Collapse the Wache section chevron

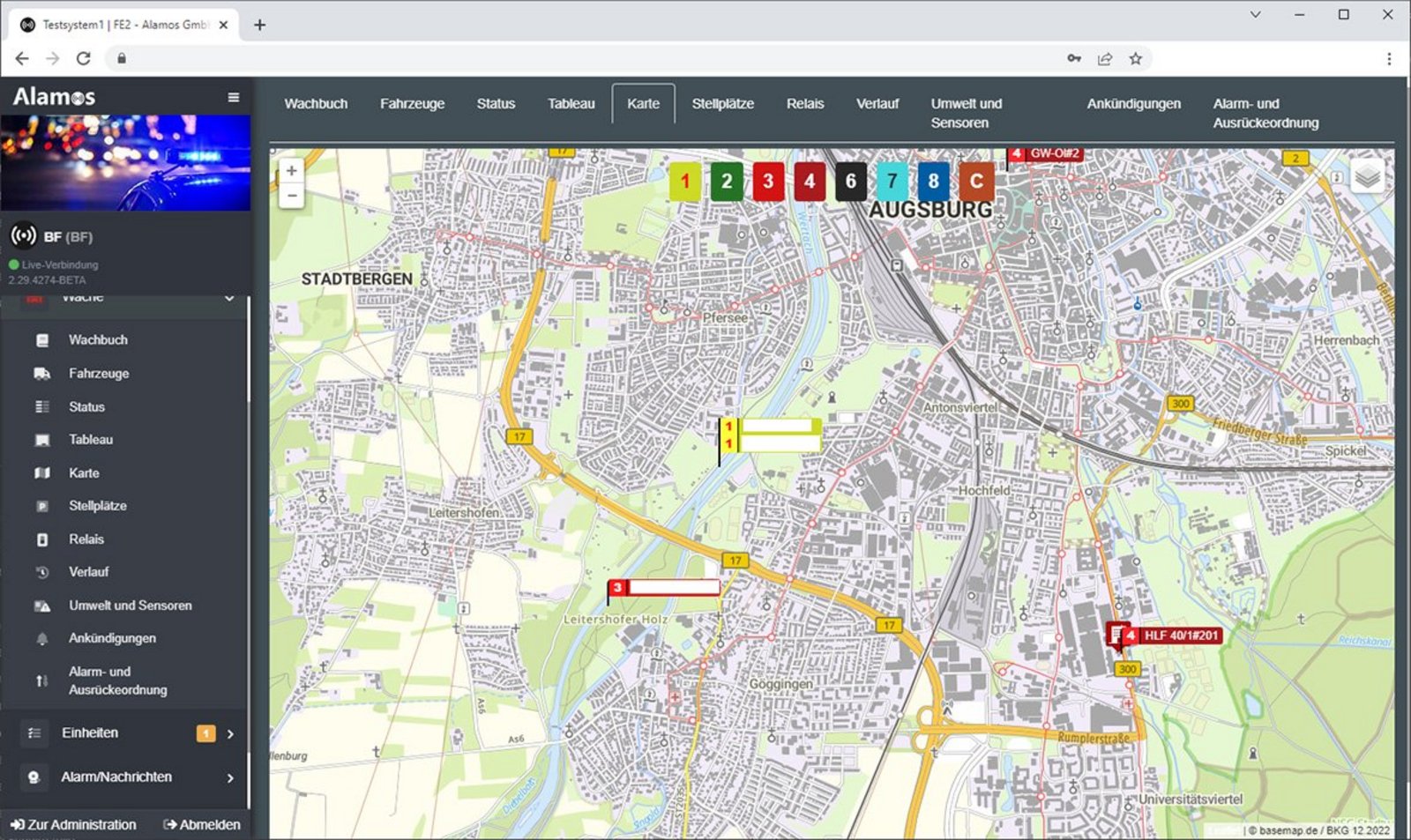coord(229,299)
